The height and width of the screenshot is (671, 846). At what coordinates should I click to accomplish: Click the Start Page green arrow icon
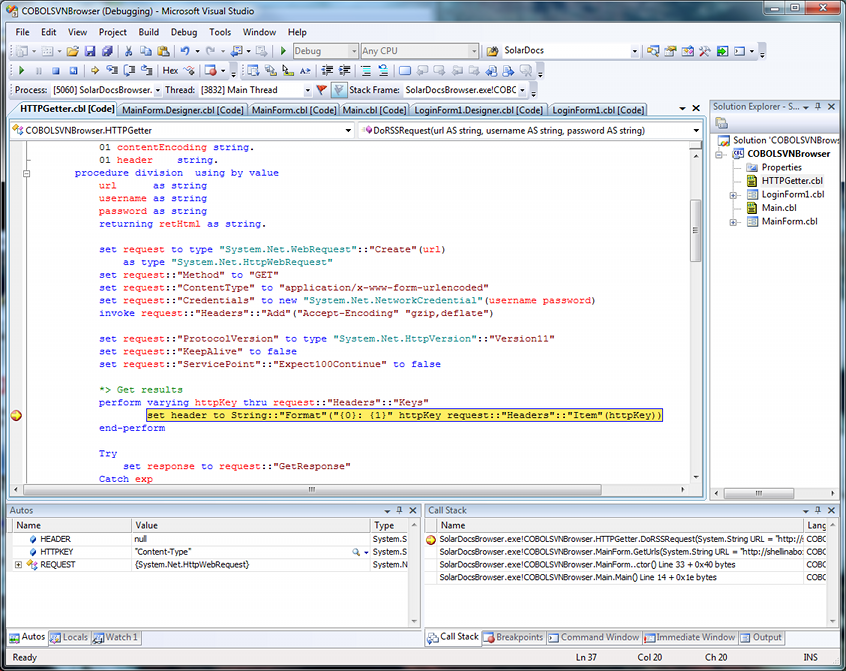click(x=722, y=51)
